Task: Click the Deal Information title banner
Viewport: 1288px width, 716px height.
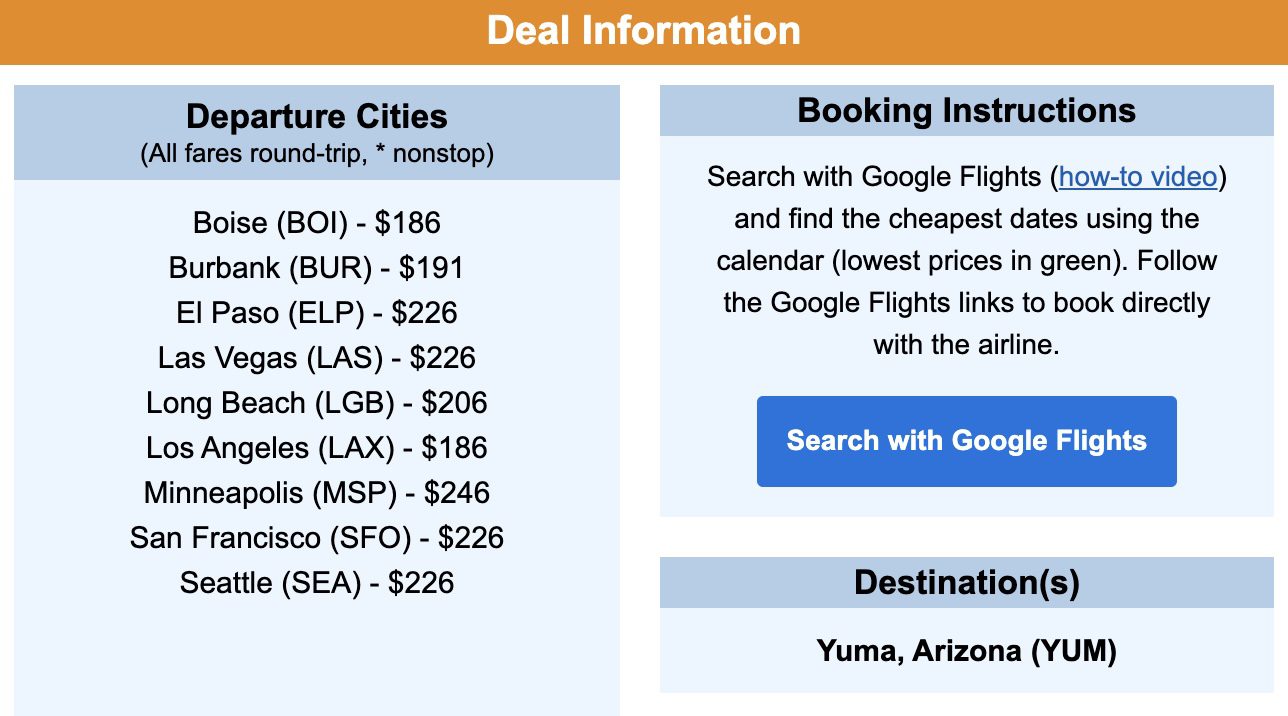Action: click(x=644, y=30)
